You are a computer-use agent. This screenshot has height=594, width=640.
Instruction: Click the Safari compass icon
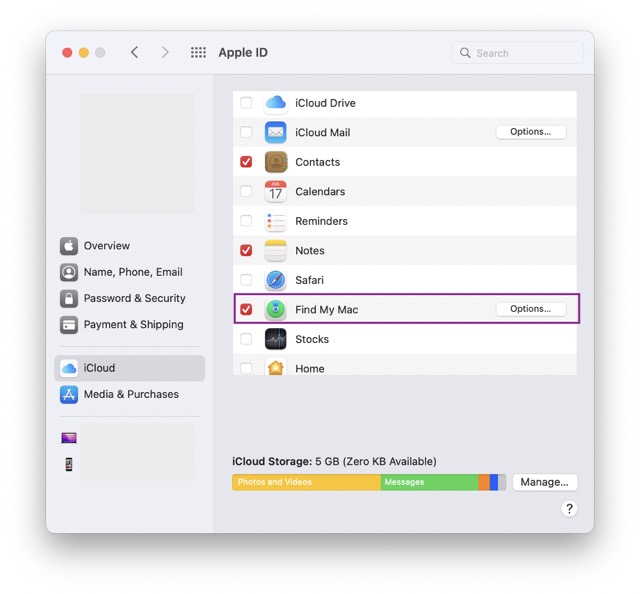[276, 280]
